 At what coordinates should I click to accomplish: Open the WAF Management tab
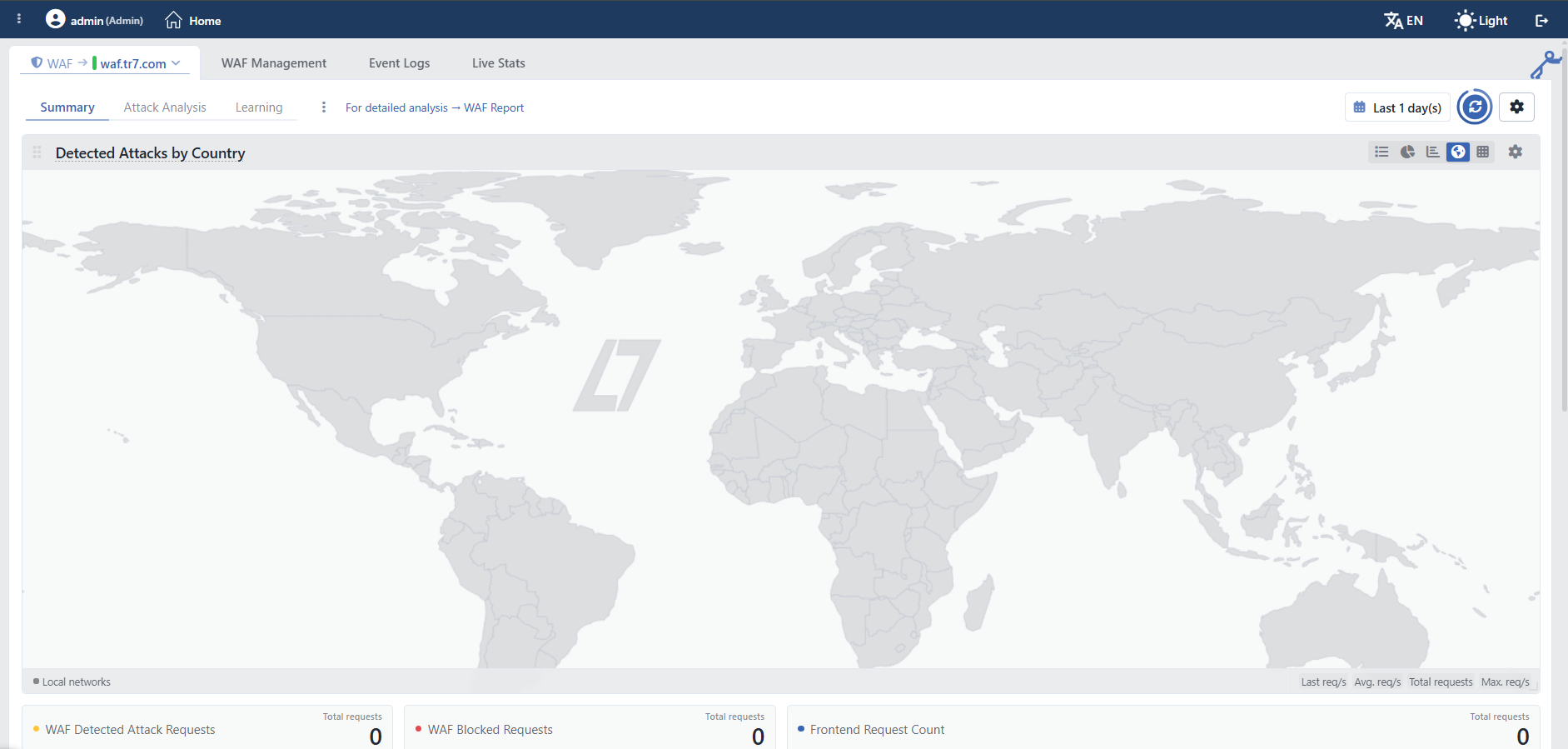[274, 63]
